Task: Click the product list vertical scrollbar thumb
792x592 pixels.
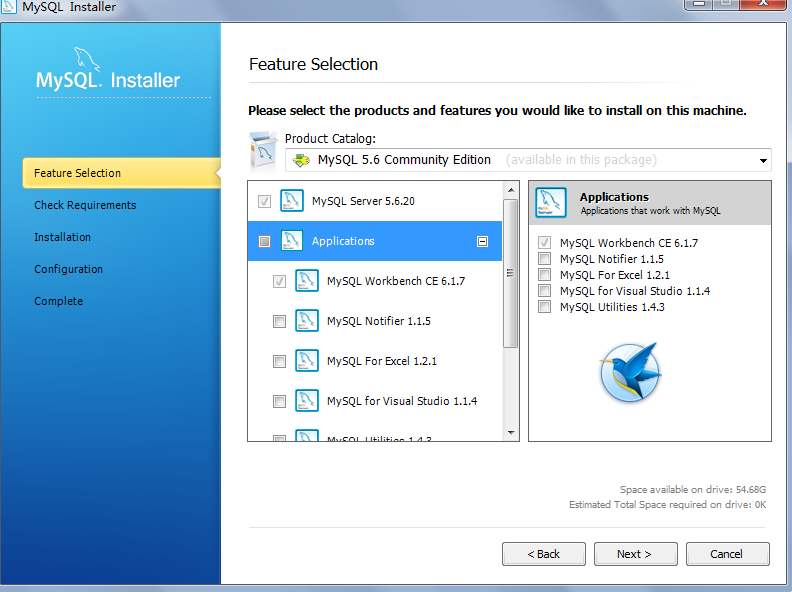Action: tap(511, 270)
